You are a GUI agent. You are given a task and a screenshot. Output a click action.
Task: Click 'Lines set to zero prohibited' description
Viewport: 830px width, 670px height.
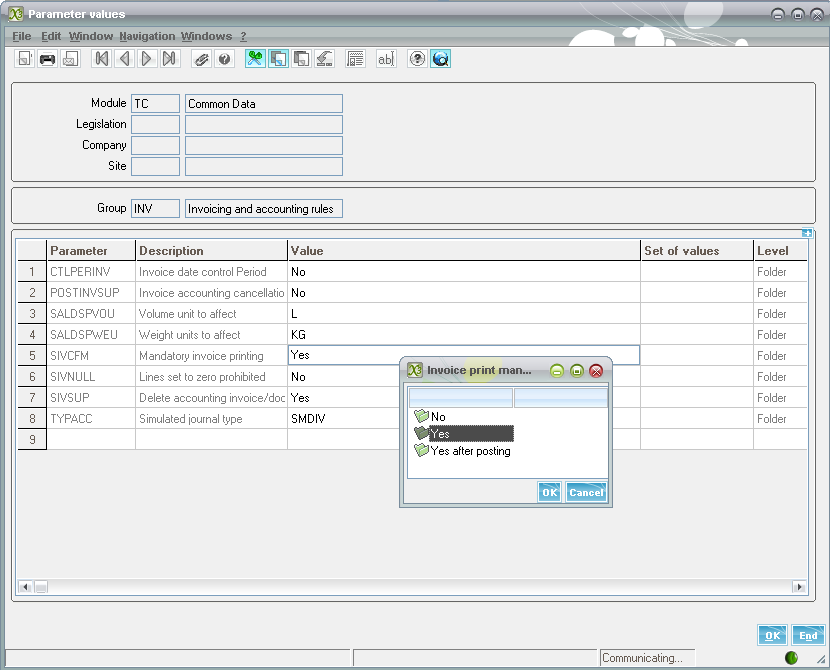pos(211,376)
